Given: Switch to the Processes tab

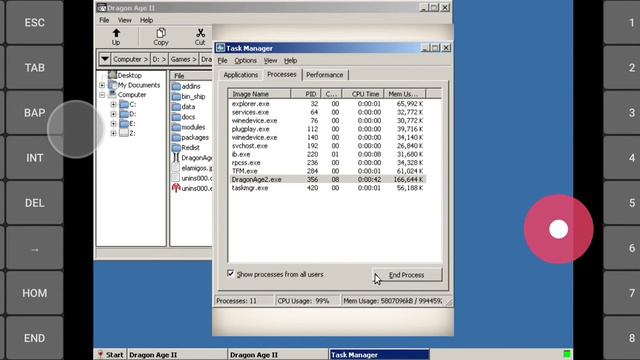Looking at the screenshot, I should coord(282,74).
